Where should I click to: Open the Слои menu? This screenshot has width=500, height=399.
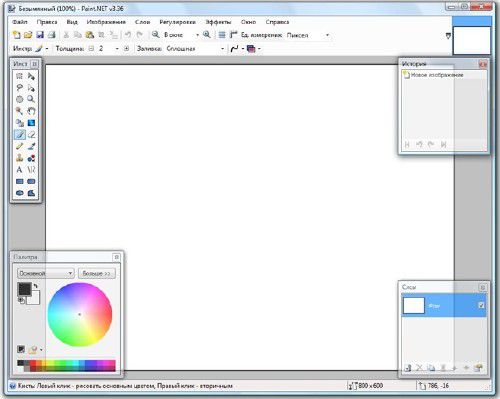[142, 22]
